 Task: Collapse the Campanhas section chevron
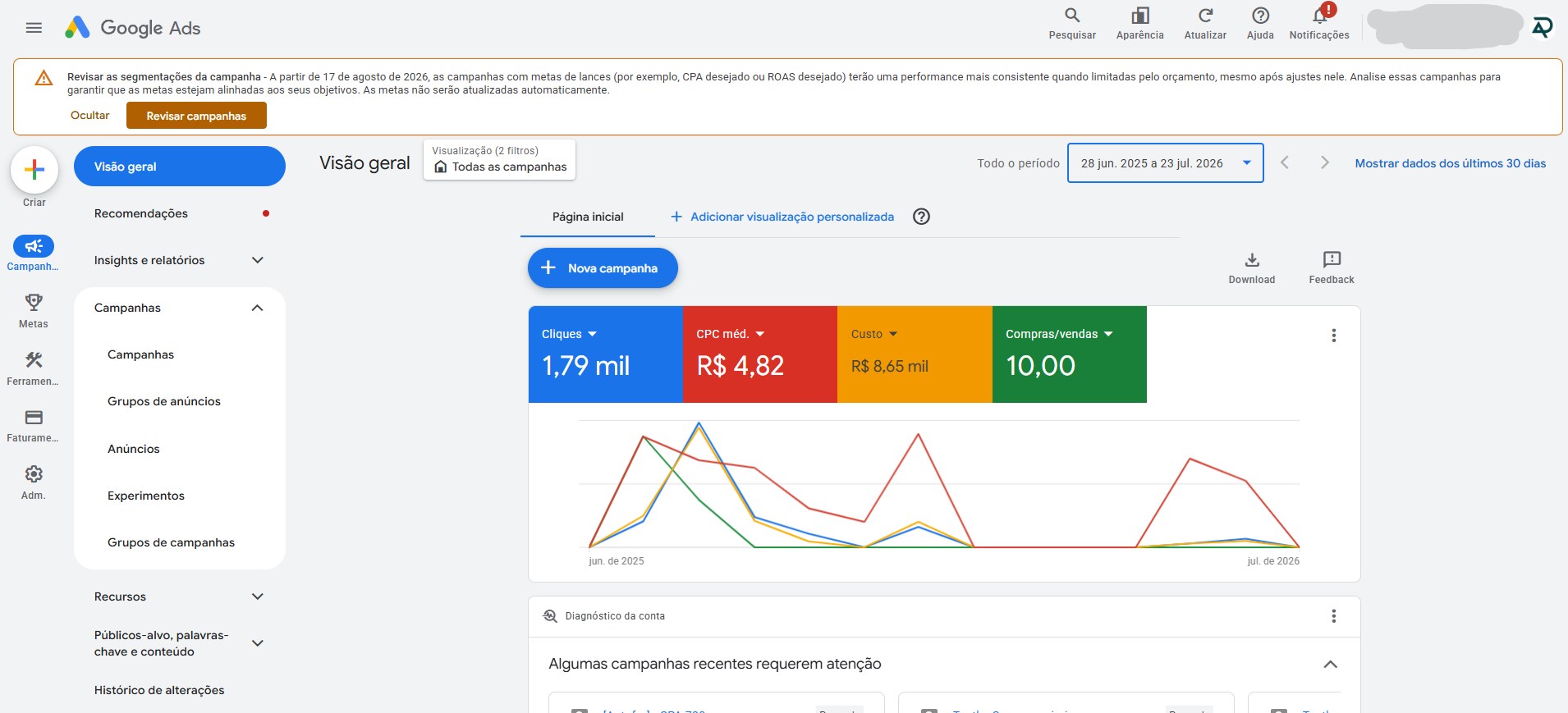pyautogui.click(x=257, y=308)
